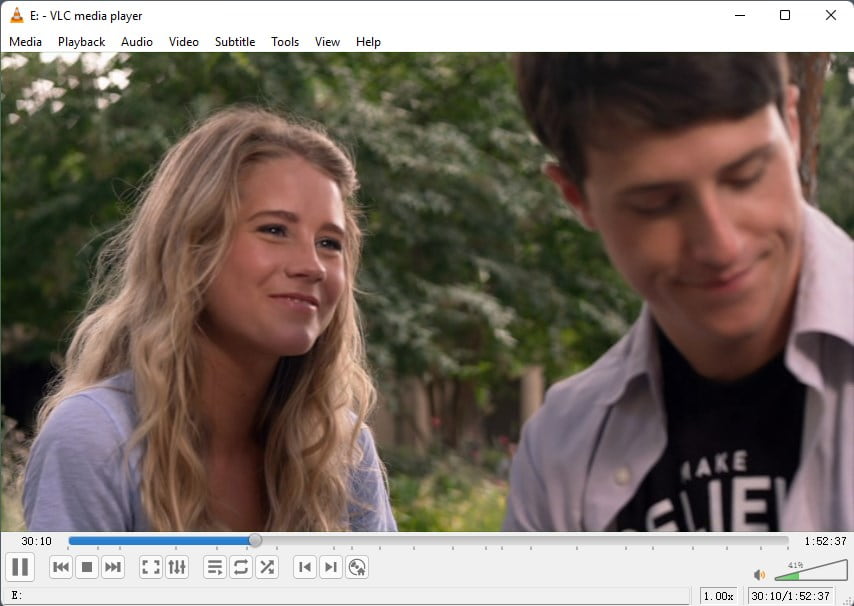Toggle fullscreen video mode
This screenshot has width=854, height=606.
(151, 567)
